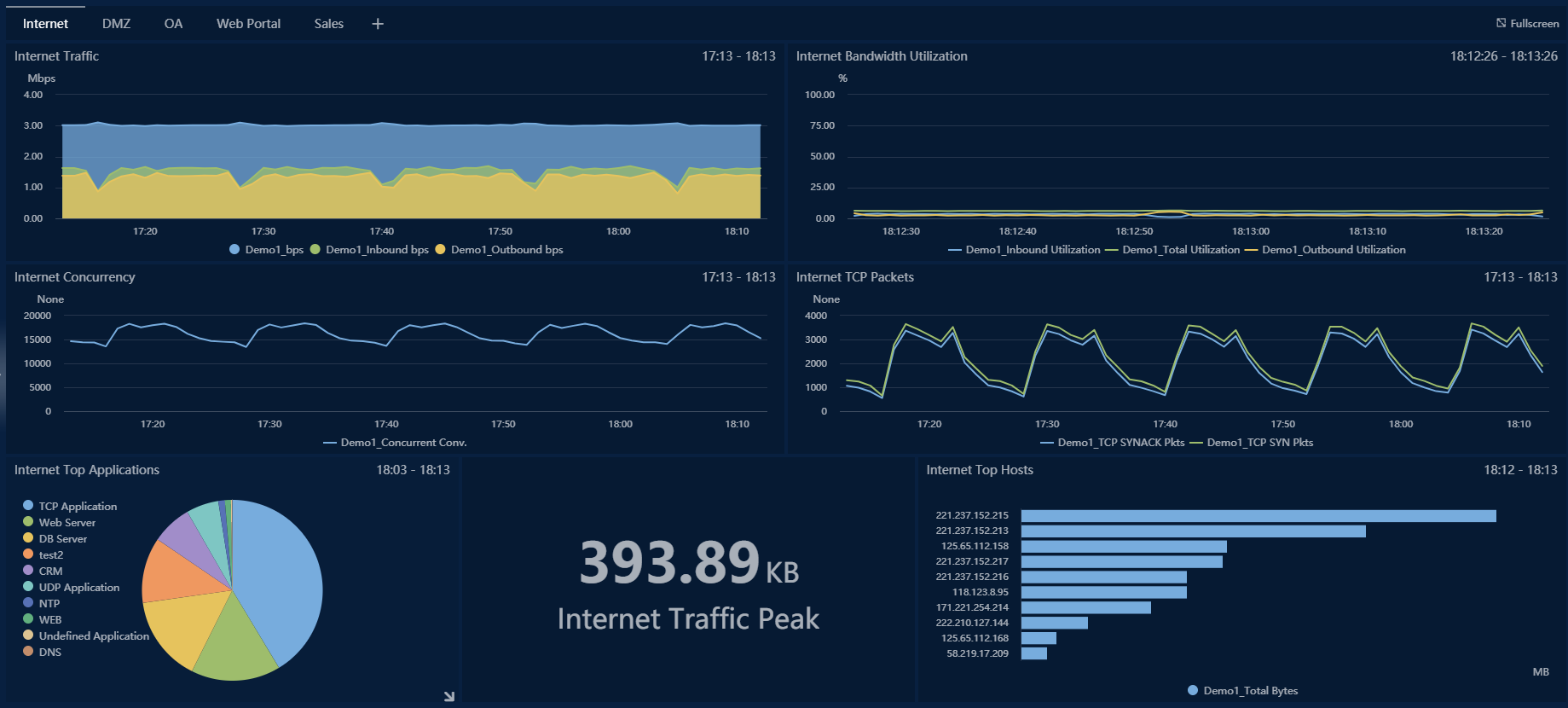
Task: Click NTP legend entry
Action: point(41,603)
